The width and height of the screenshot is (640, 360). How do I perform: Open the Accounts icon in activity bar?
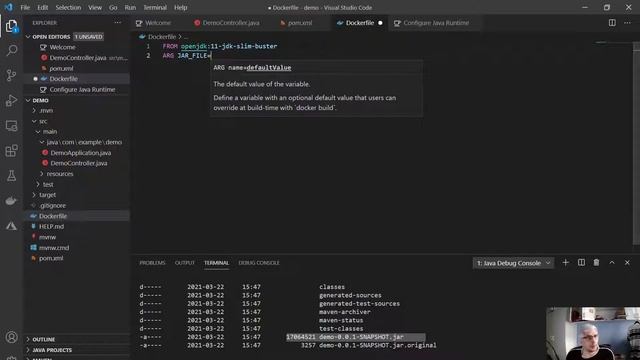point(11,337)
